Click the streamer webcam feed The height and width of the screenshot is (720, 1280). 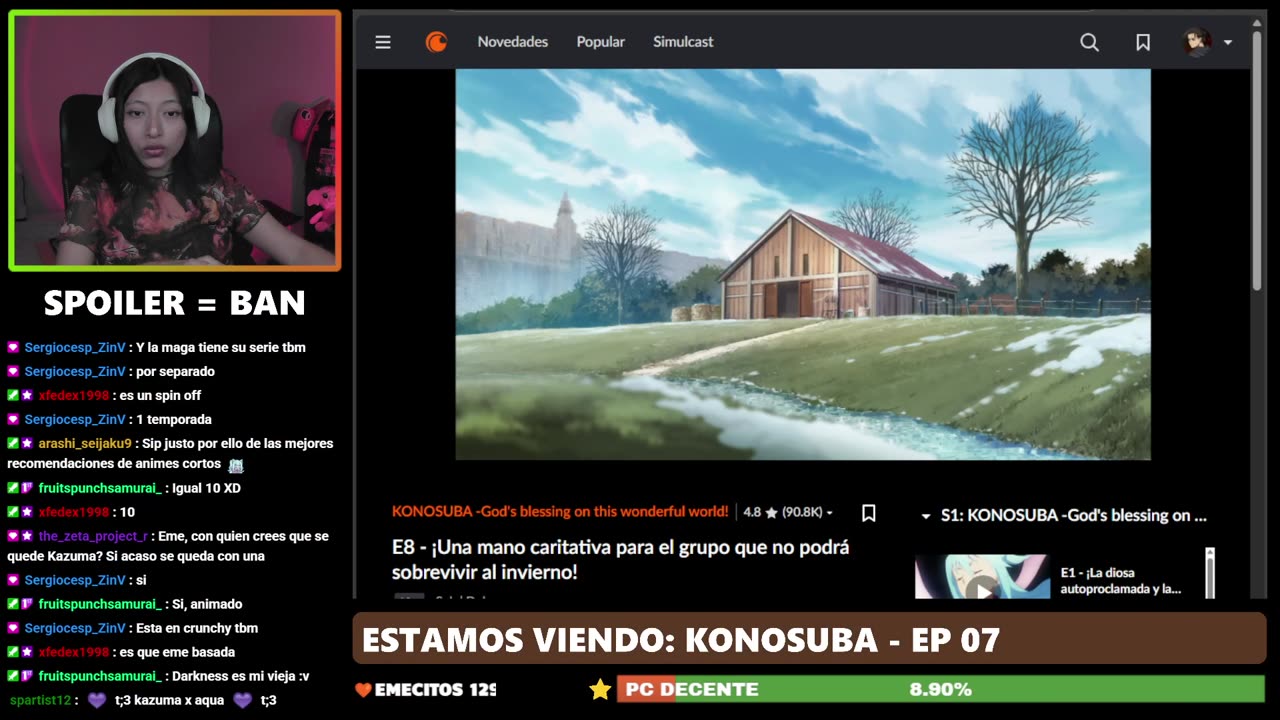tap(175, 141)
